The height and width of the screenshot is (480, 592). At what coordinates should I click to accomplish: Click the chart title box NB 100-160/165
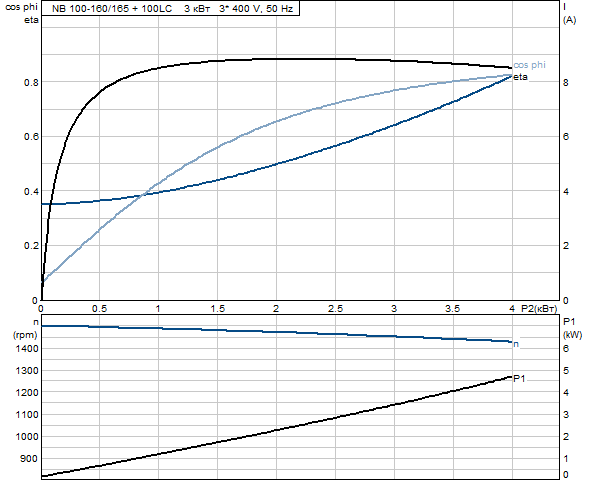coord(170,8)
